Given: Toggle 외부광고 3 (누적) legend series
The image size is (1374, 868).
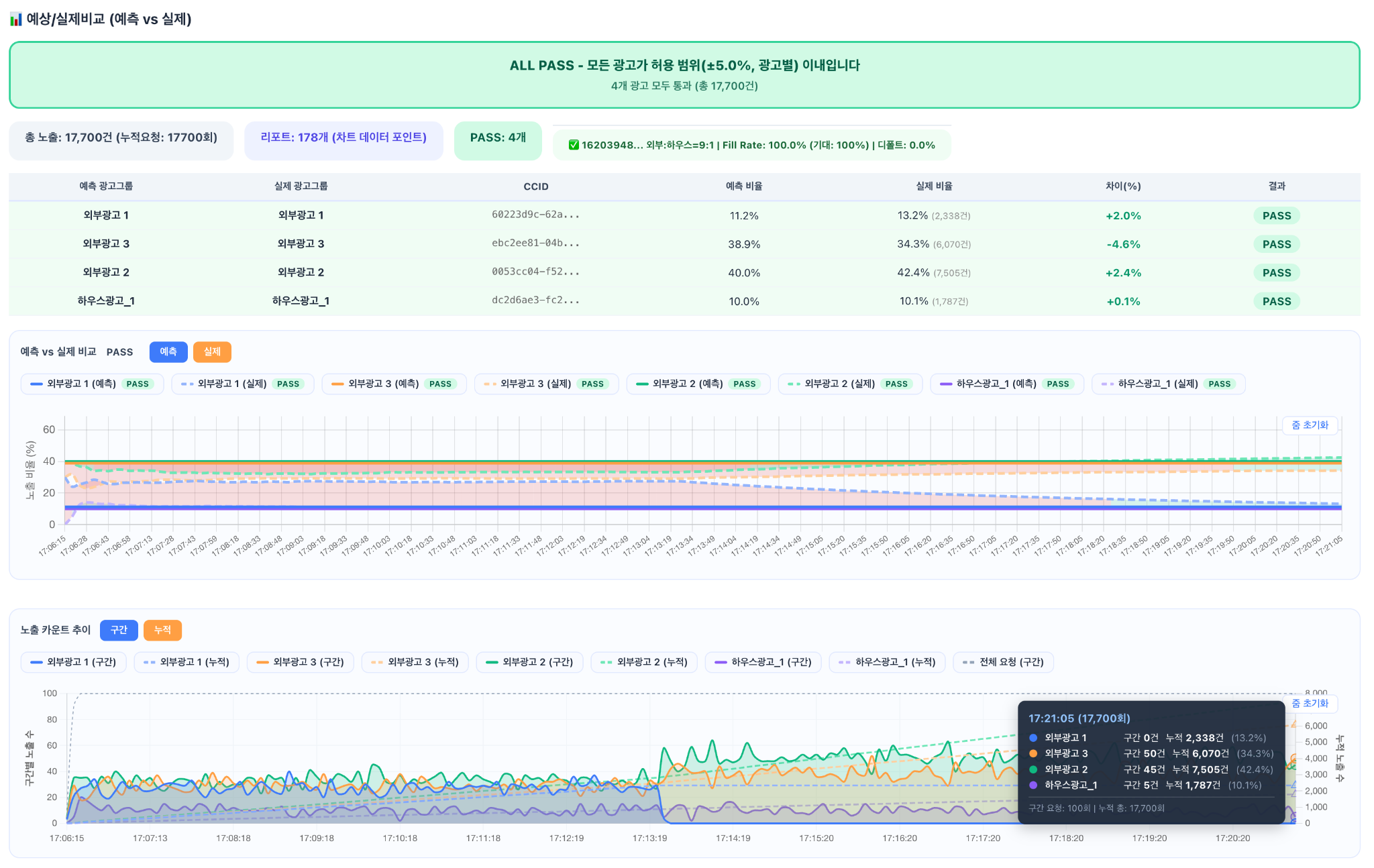Looking at the screenshot, I should 415,662.
